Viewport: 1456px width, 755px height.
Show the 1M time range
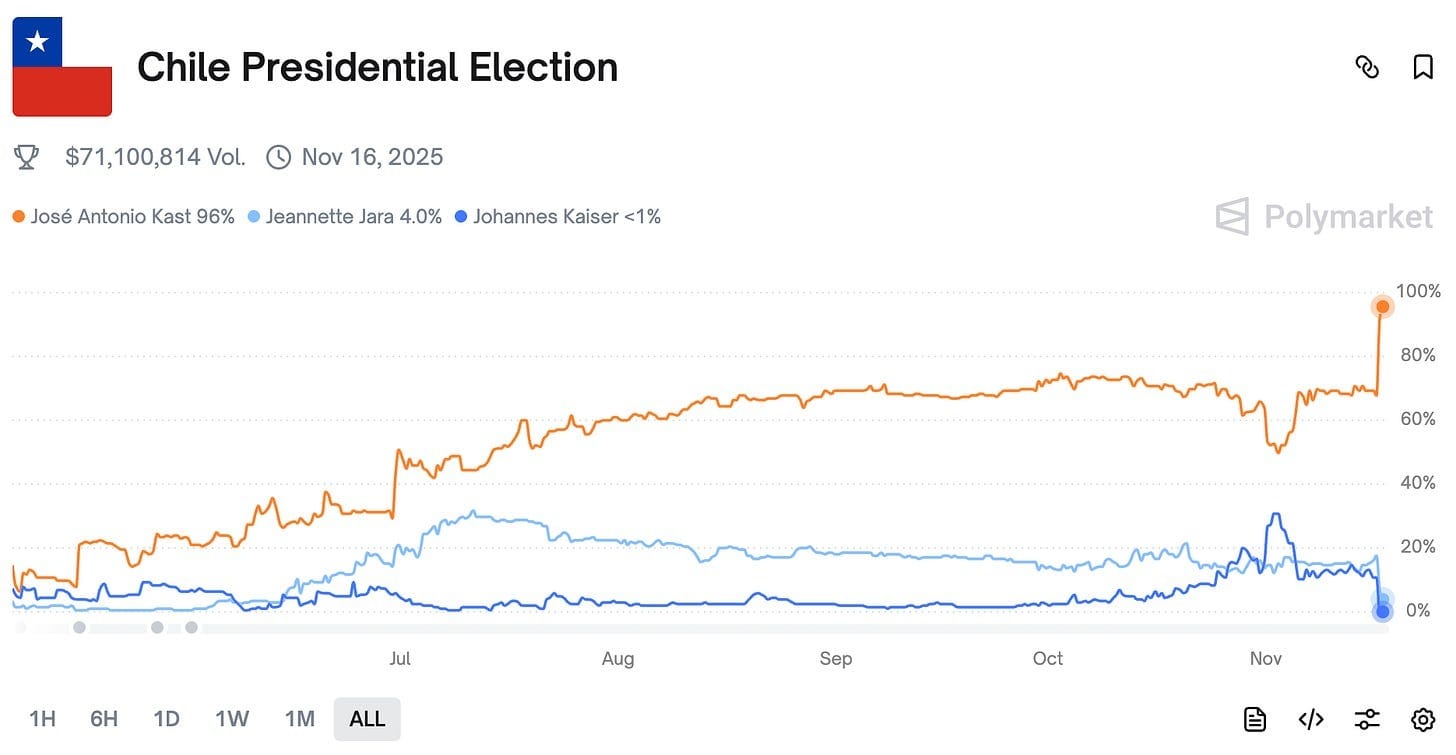pyautogui.click(x=299, y=718)
